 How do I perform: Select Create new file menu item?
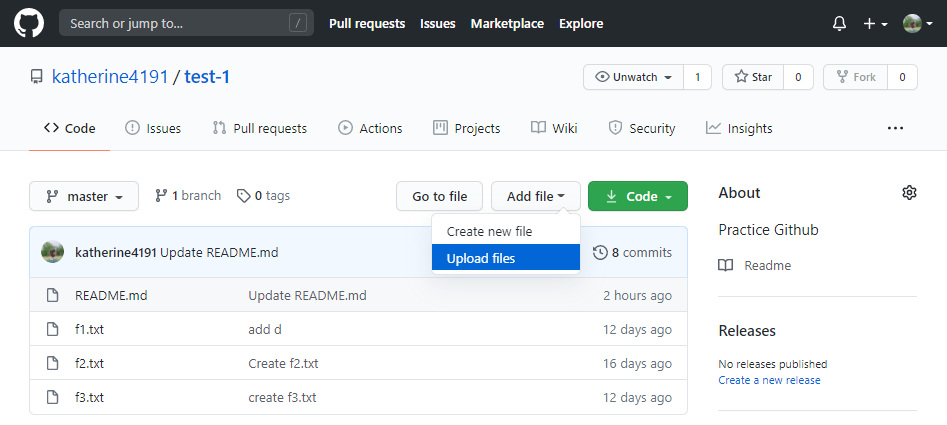[x=506, y=231]
